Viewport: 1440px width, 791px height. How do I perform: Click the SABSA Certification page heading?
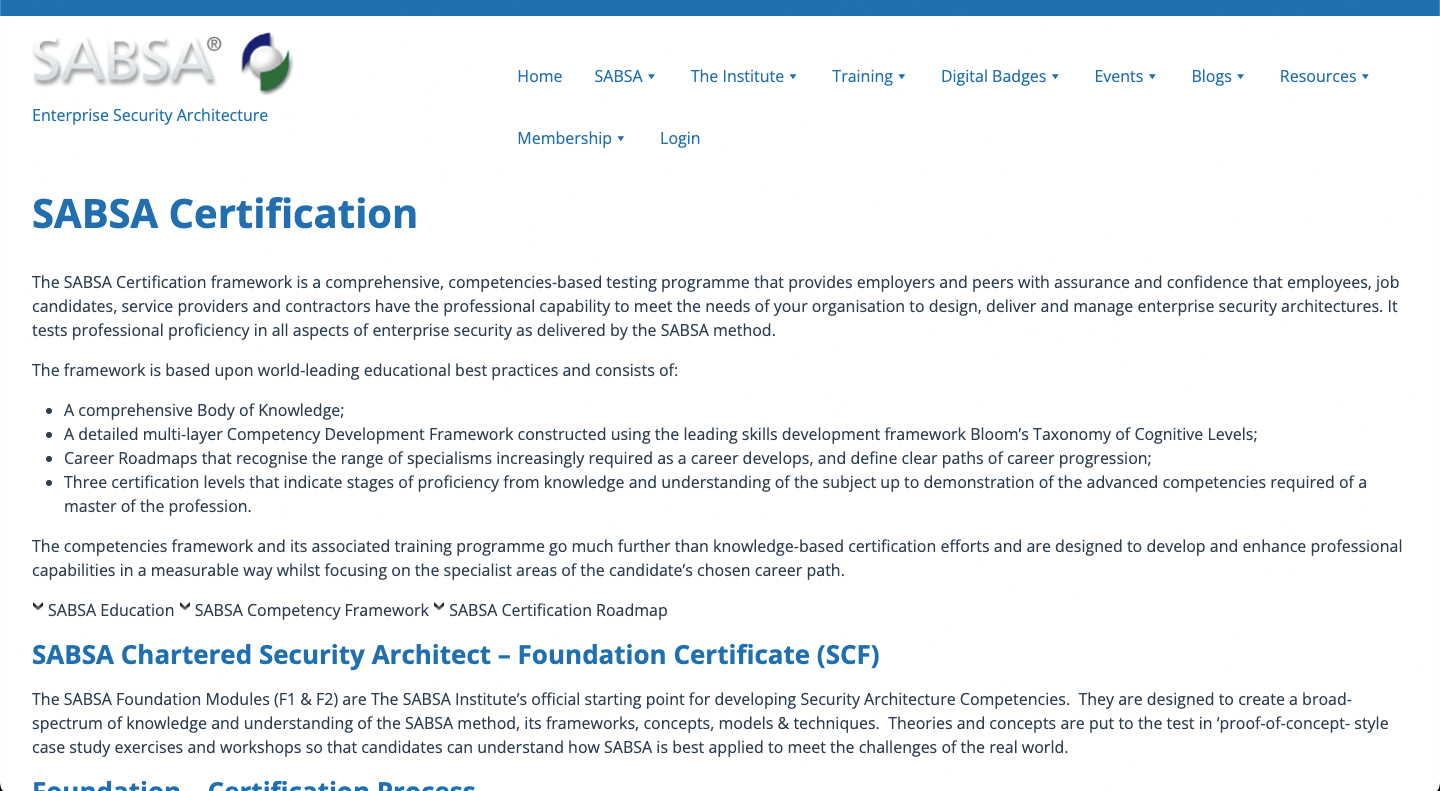click(225, 214)
